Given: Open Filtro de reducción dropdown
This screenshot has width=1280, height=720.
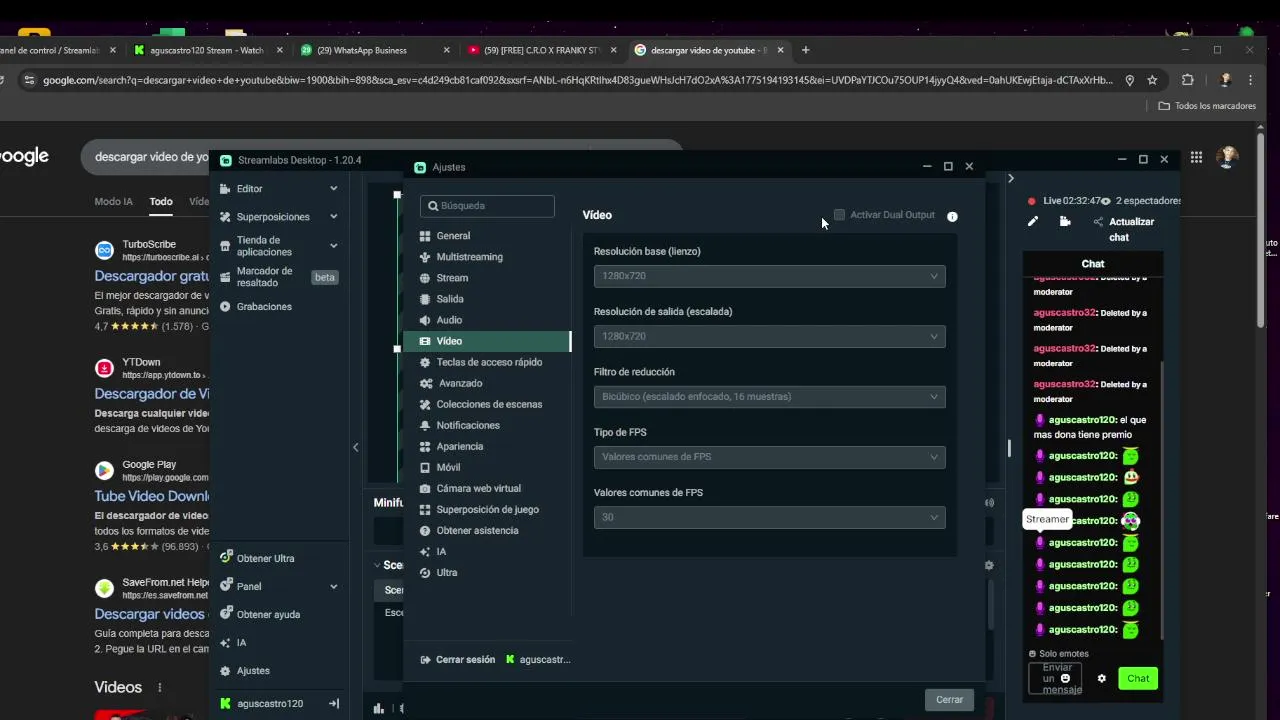Looking at the screenshot, I should point(769,396).
